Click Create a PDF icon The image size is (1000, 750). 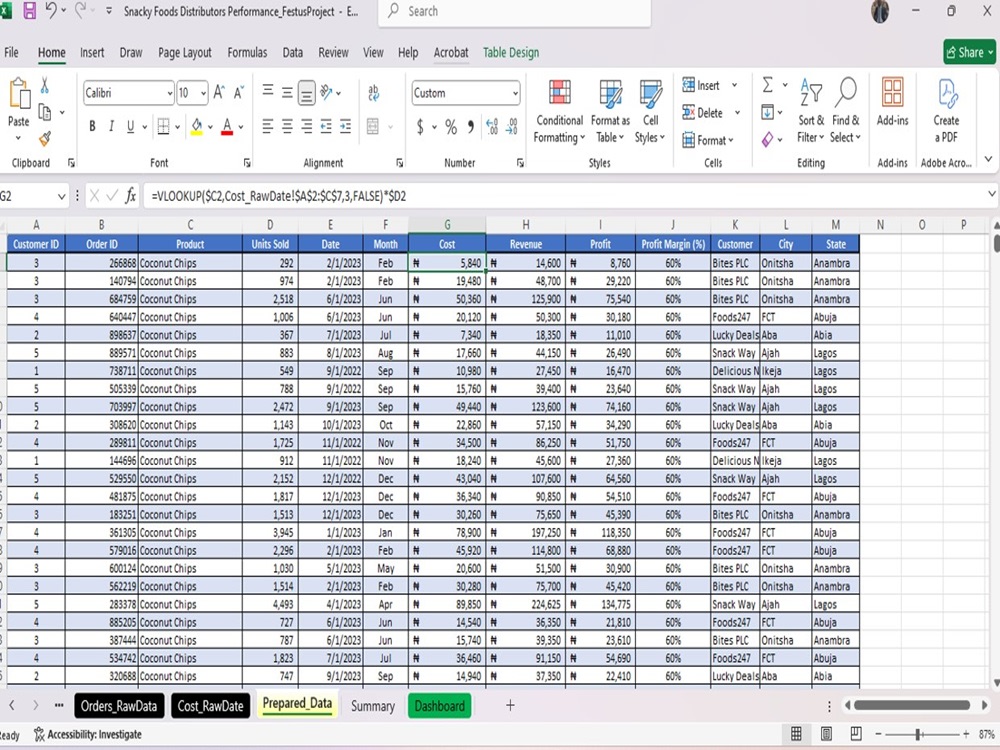coord(946,93)
